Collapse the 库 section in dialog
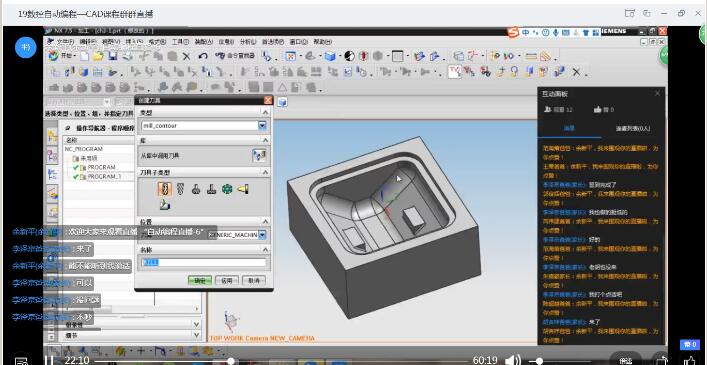This screenshot has height=365, width=707. (265, 141)
